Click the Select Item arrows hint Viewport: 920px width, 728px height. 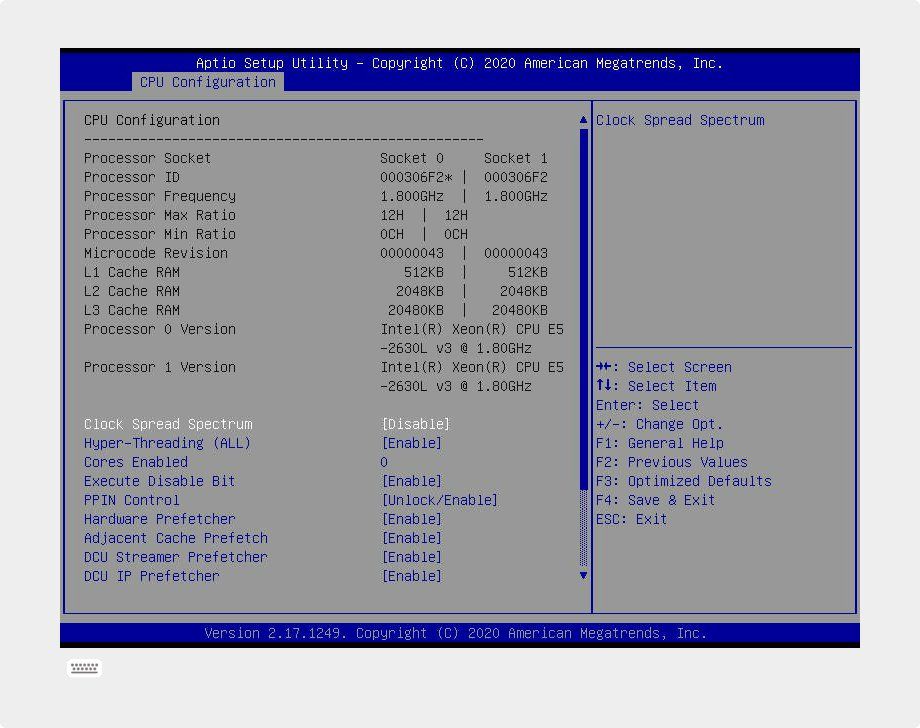656,386
